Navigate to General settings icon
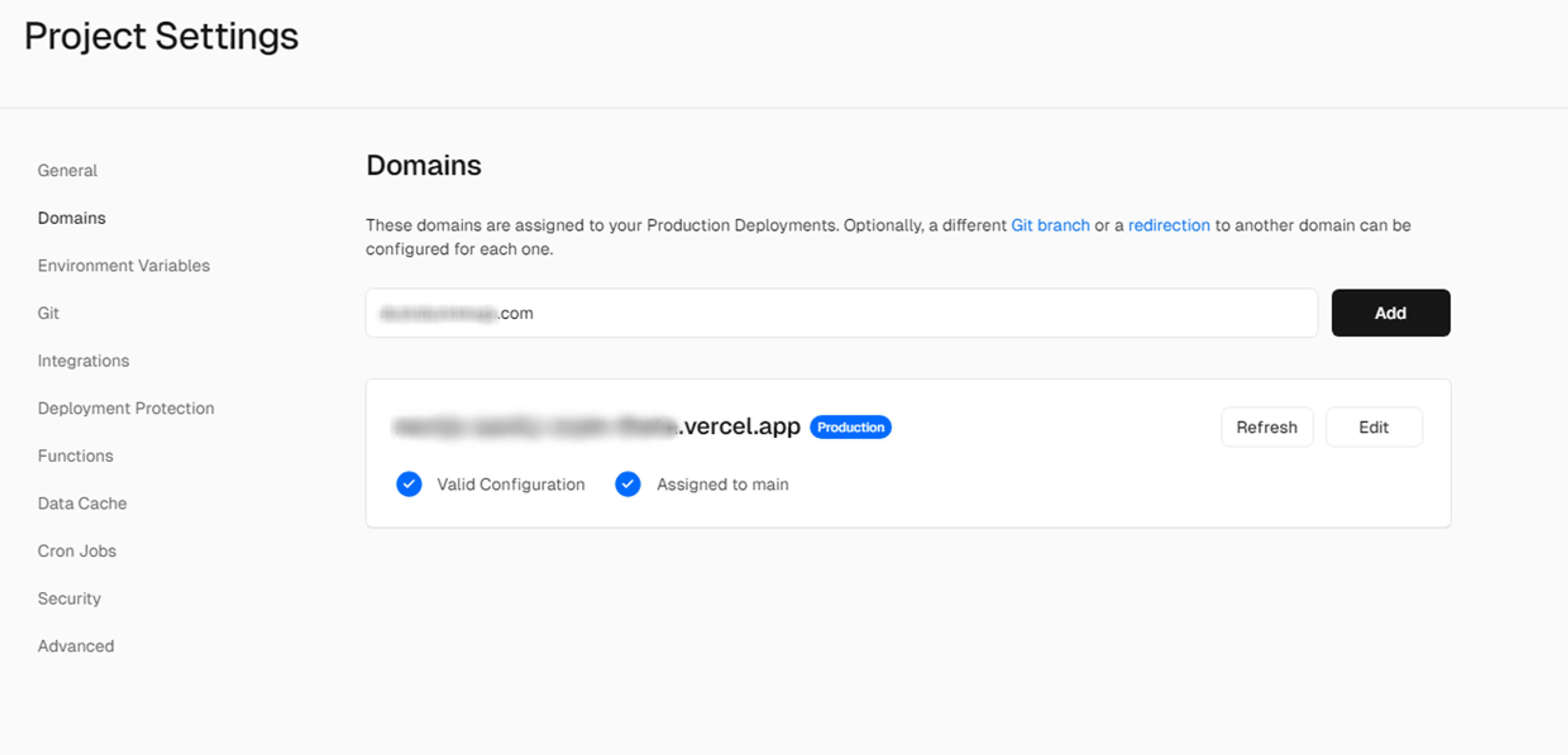The image size is (1568, 755). pos(67,170)
